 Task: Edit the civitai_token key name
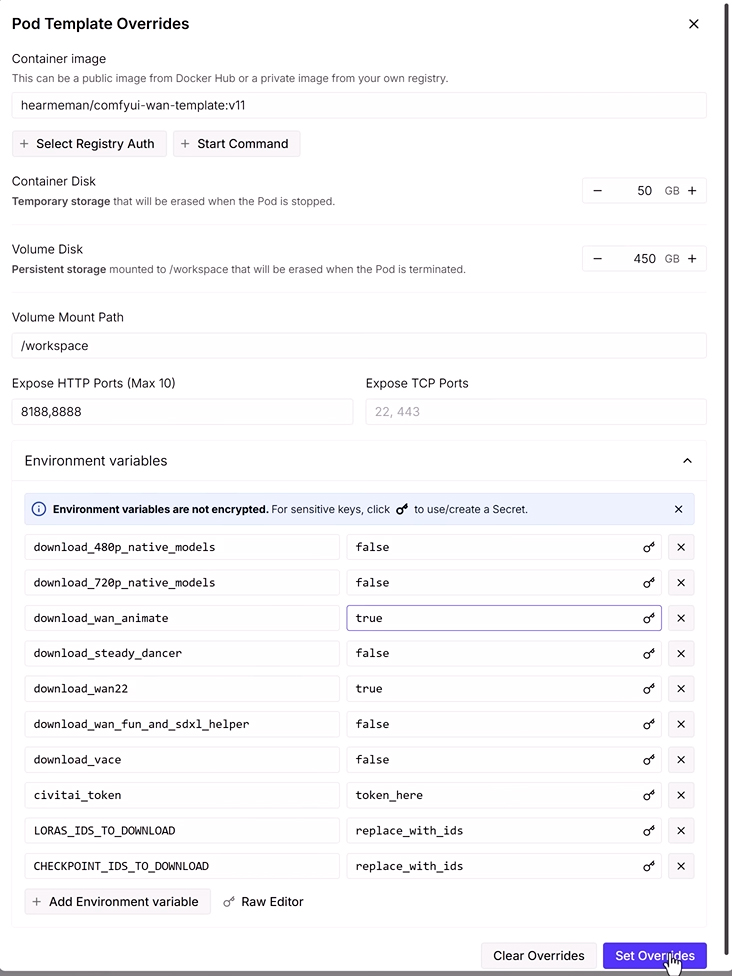click(182, 795)
